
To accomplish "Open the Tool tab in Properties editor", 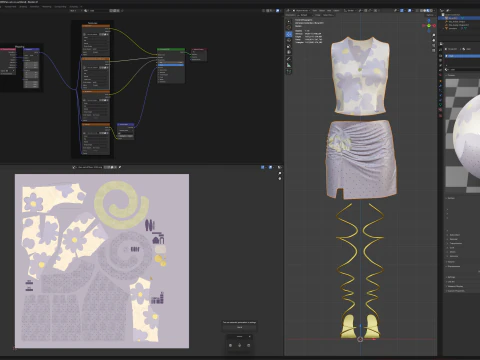I will [441, 49].
